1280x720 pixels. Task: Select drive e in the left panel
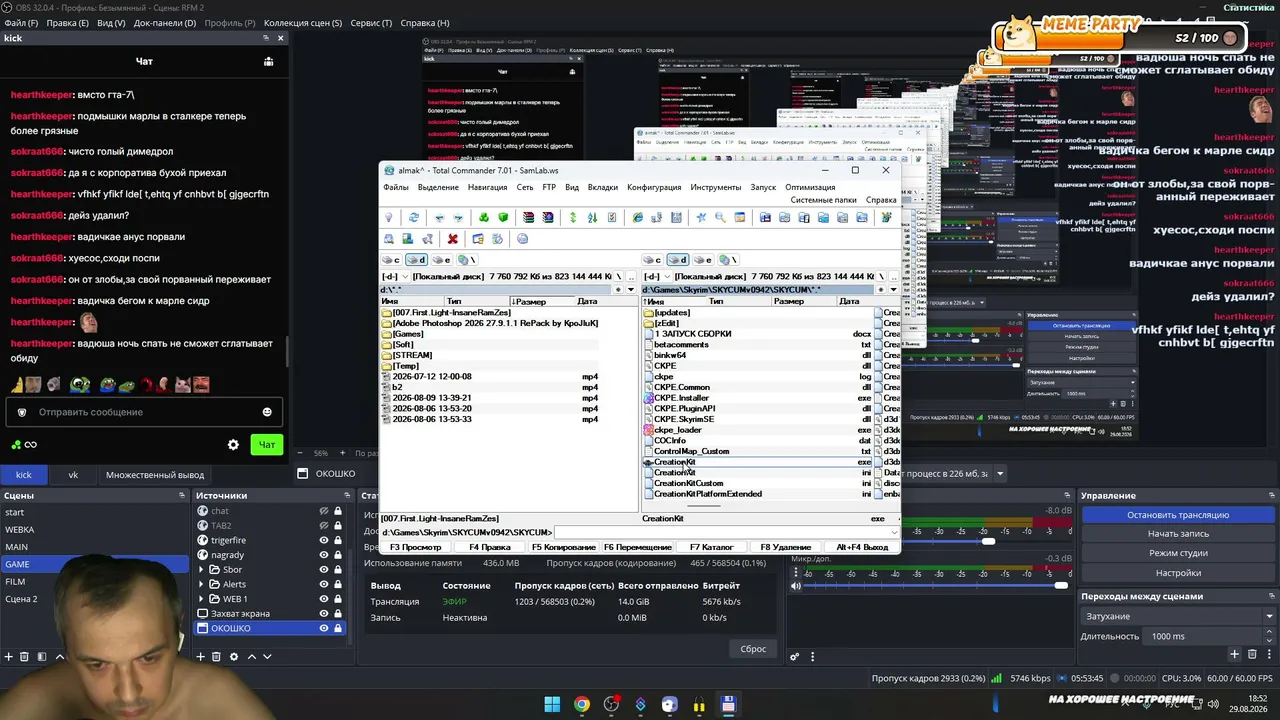[x=441, y=260]
